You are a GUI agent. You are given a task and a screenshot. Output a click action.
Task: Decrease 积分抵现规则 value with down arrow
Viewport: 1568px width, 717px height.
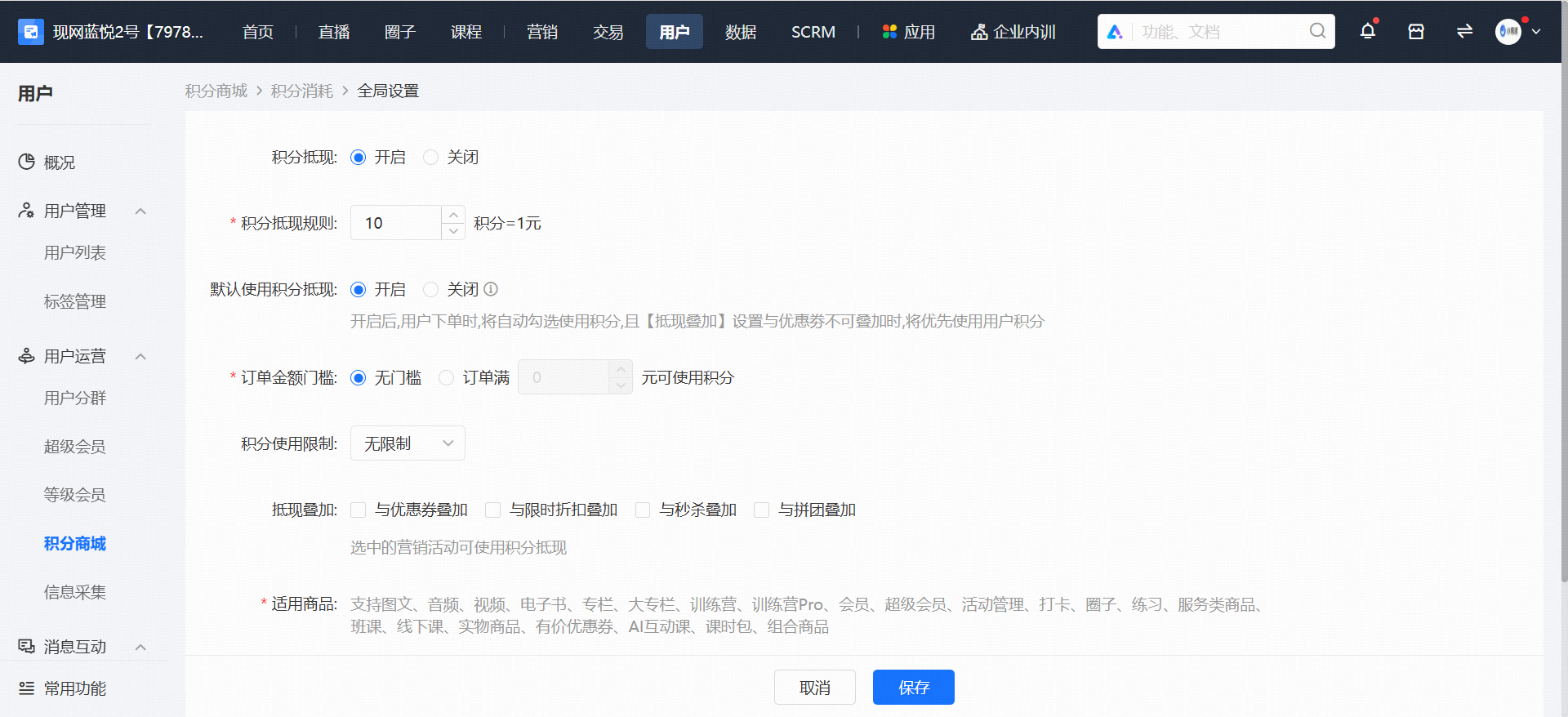453,231
